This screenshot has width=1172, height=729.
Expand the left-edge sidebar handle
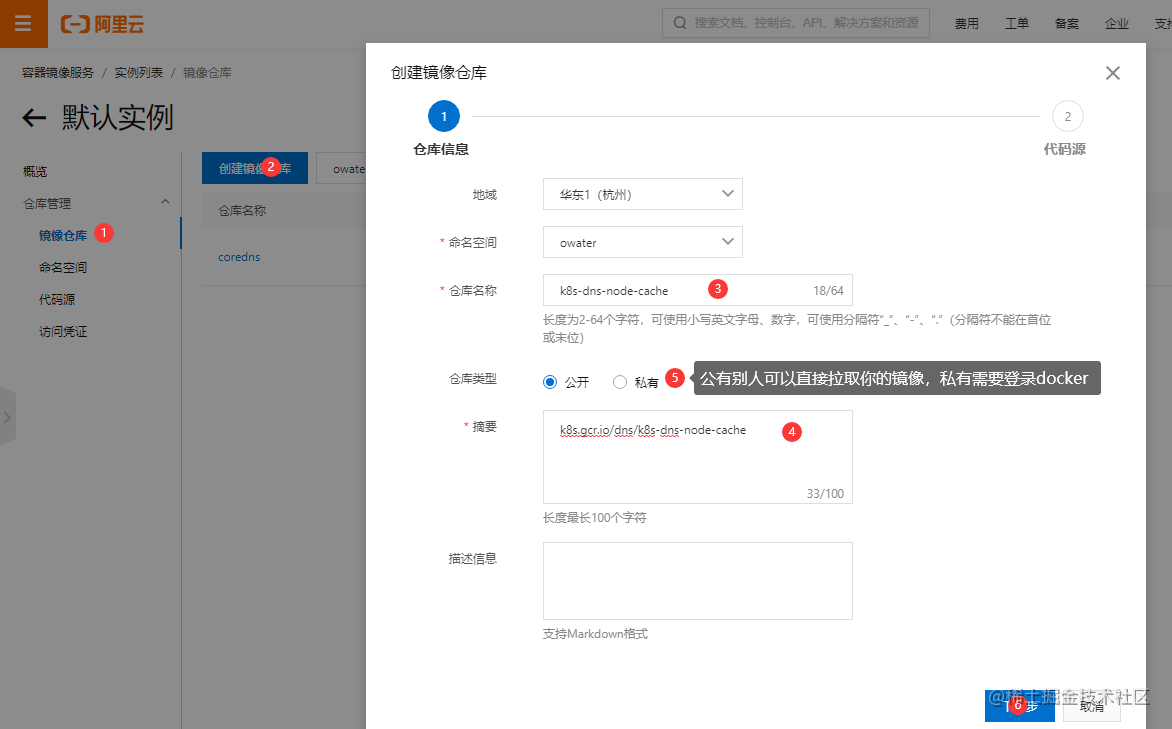point(7,416)
